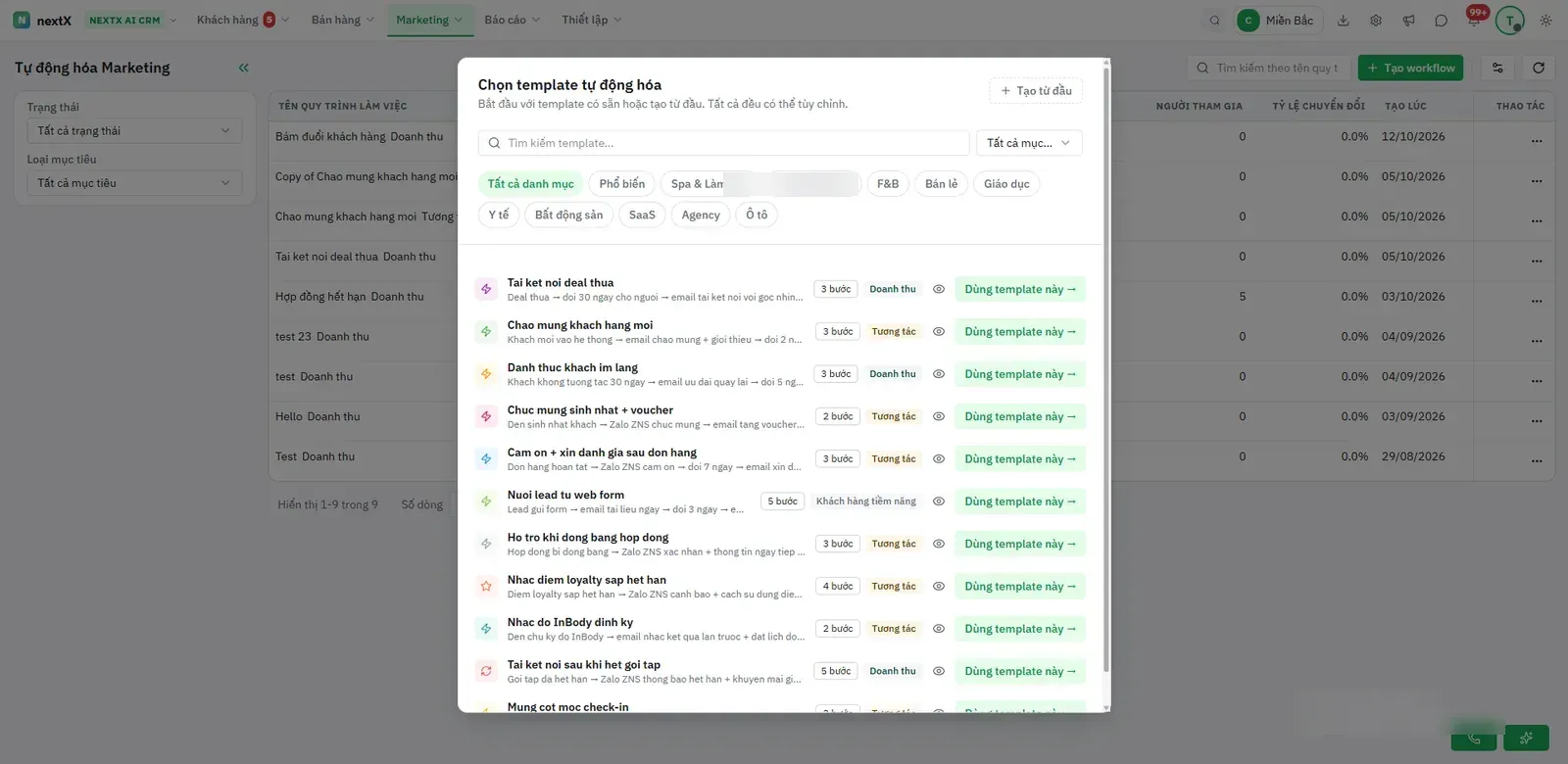Collapse the sidebar with double chevron icon

pyautogui.click(x=243, y=68)
